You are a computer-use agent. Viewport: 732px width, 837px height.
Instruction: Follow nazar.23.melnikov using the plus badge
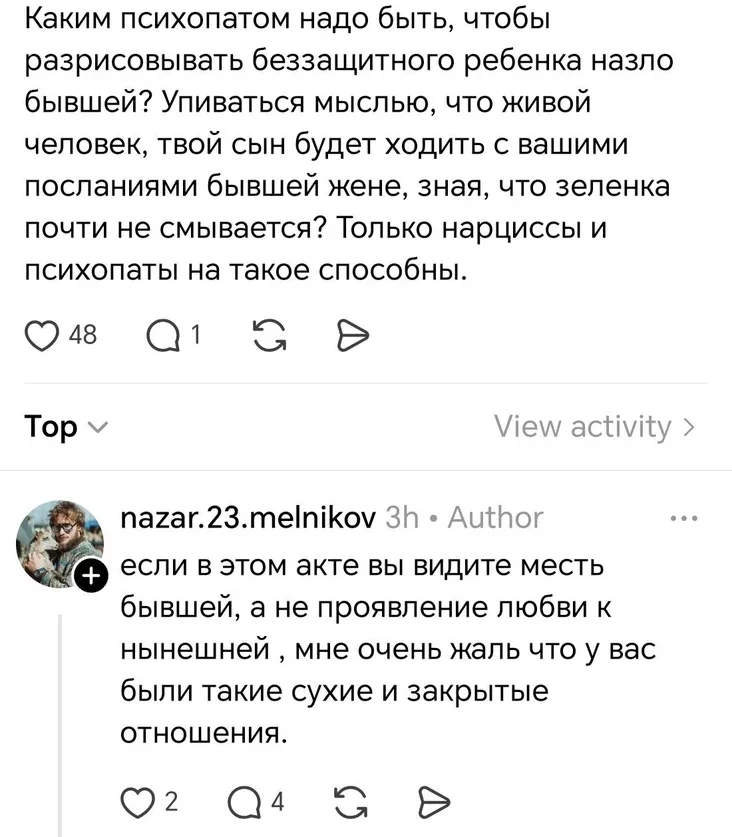(91, 578)
